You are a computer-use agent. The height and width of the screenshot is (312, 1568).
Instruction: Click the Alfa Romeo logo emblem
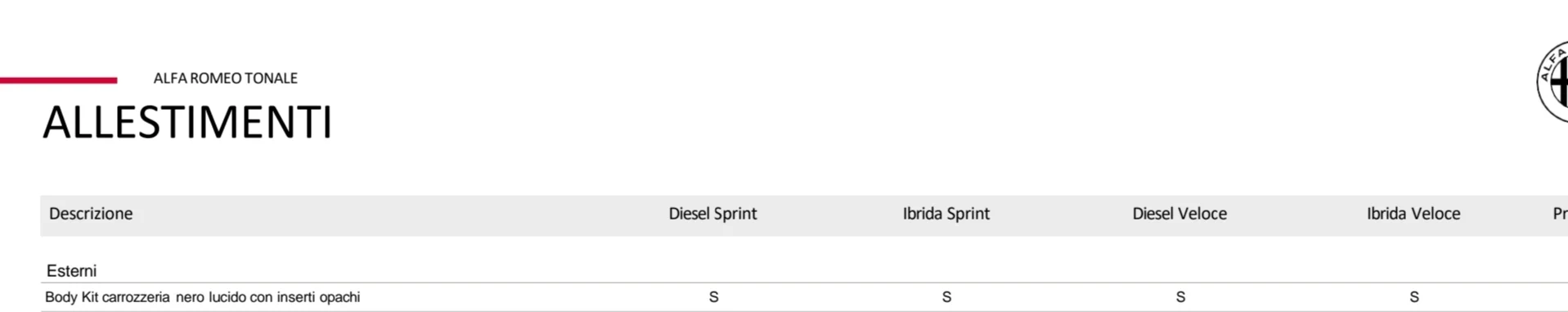click(1552, 83)
